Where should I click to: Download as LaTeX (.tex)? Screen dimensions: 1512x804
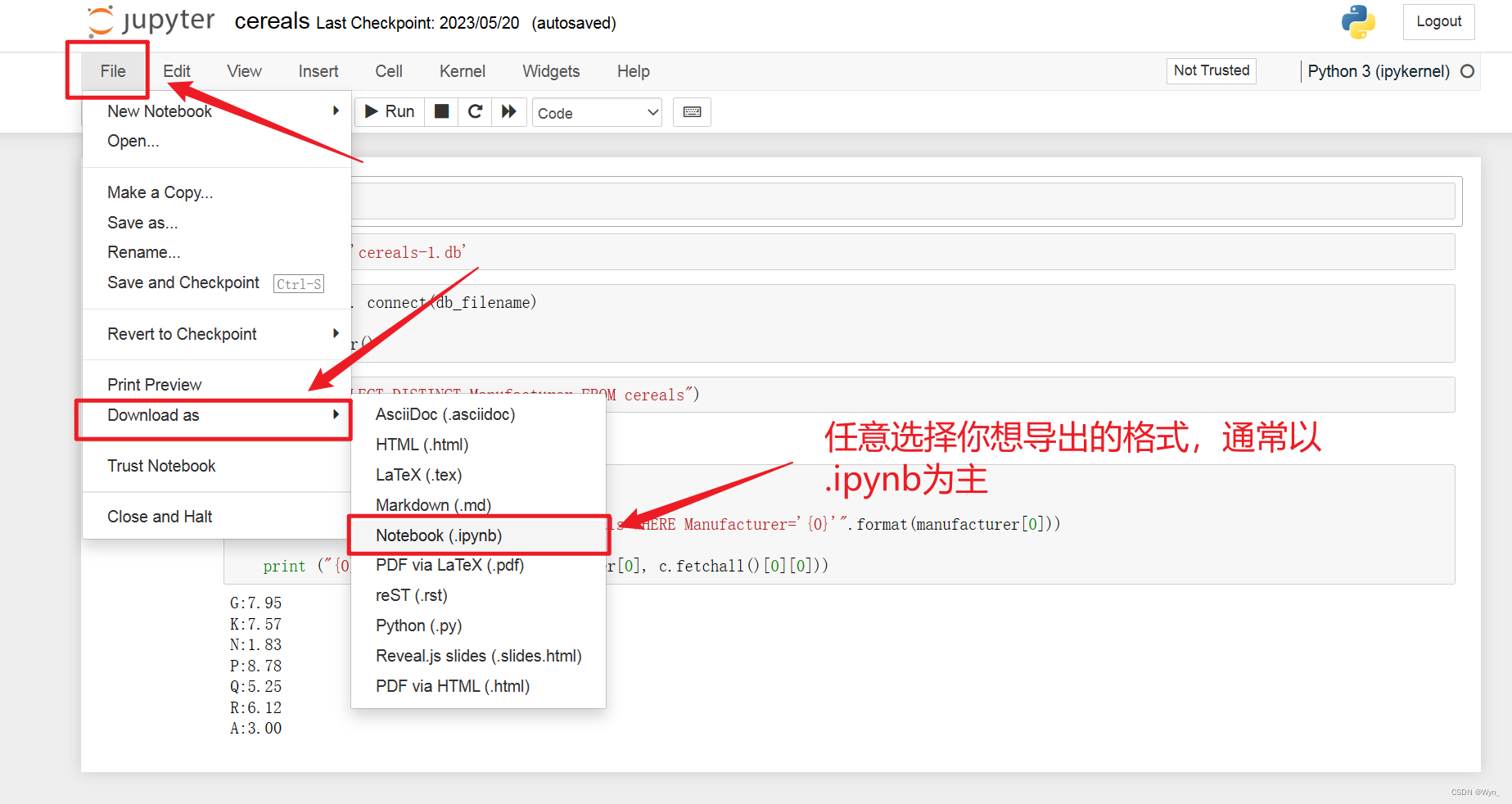478,475
